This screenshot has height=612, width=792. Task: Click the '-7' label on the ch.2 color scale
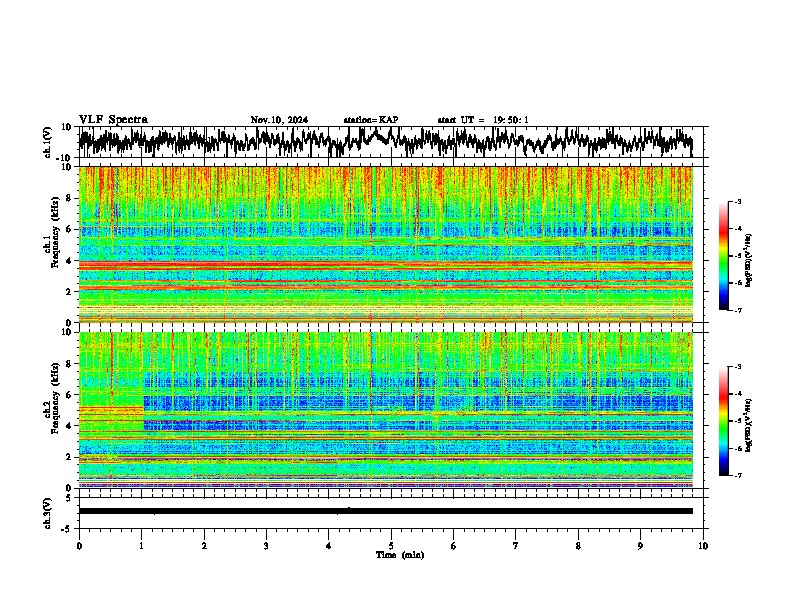[x=737, y=476]
